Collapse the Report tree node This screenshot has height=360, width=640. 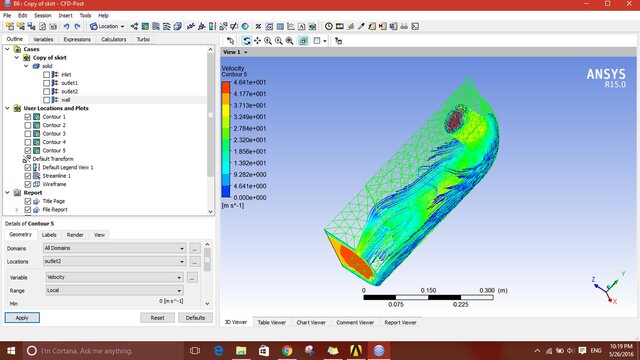coord(7,193)
